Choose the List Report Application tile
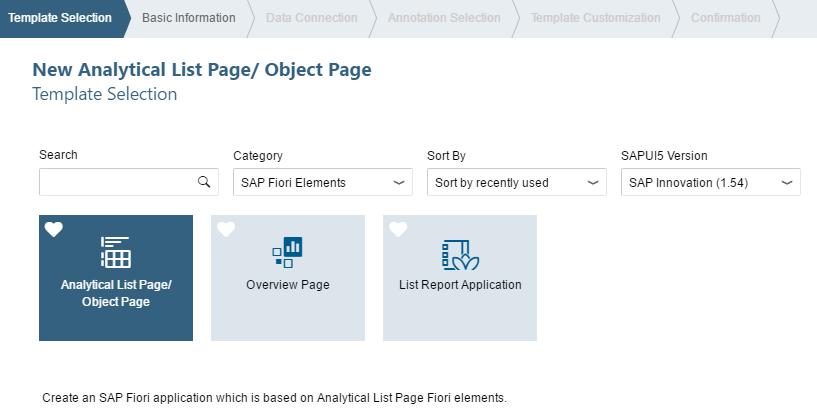817x420 pixels. click(x=460, y=278)
